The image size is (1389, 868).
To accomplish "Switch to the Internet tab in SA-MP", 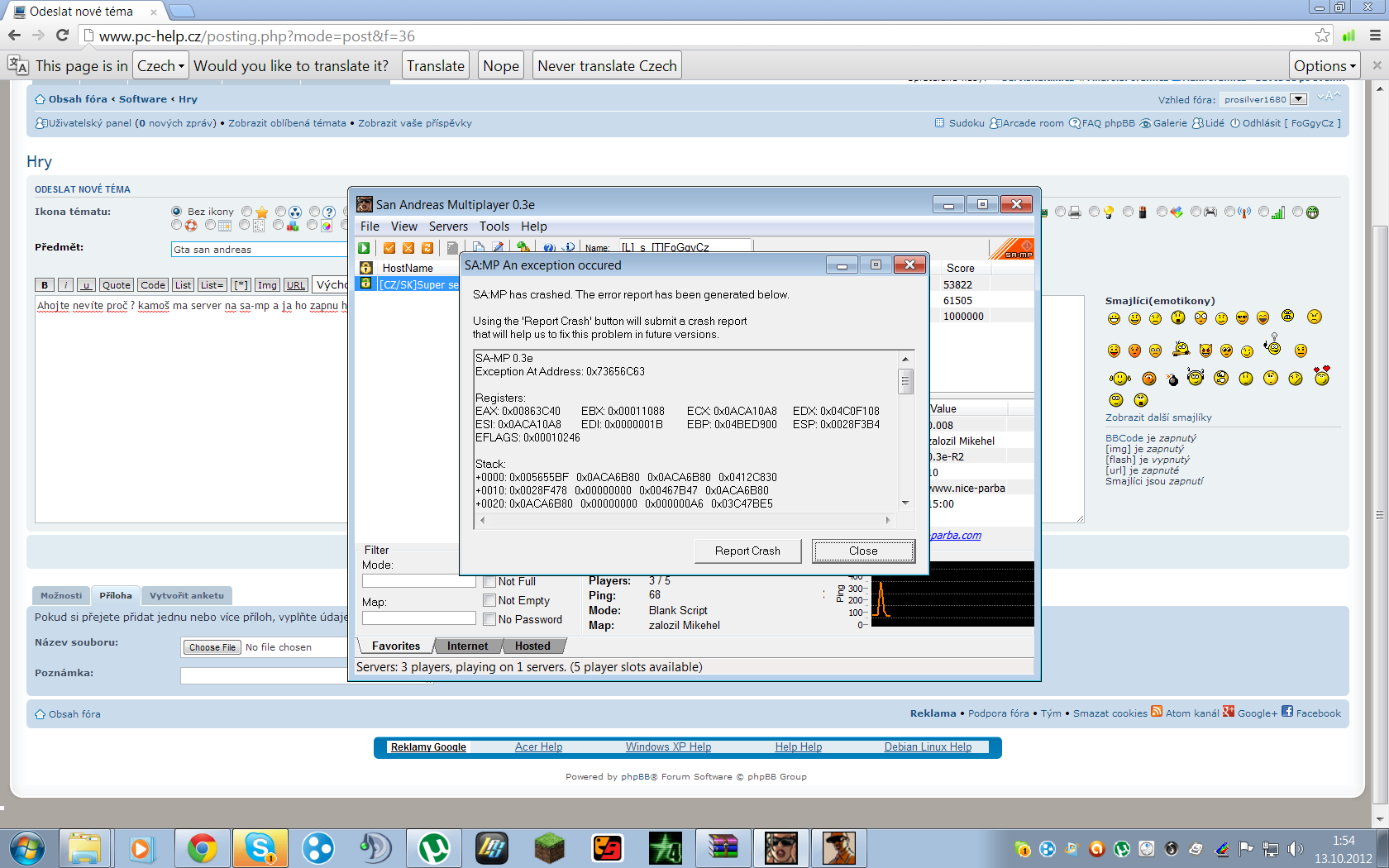I will tap(467, 646).
